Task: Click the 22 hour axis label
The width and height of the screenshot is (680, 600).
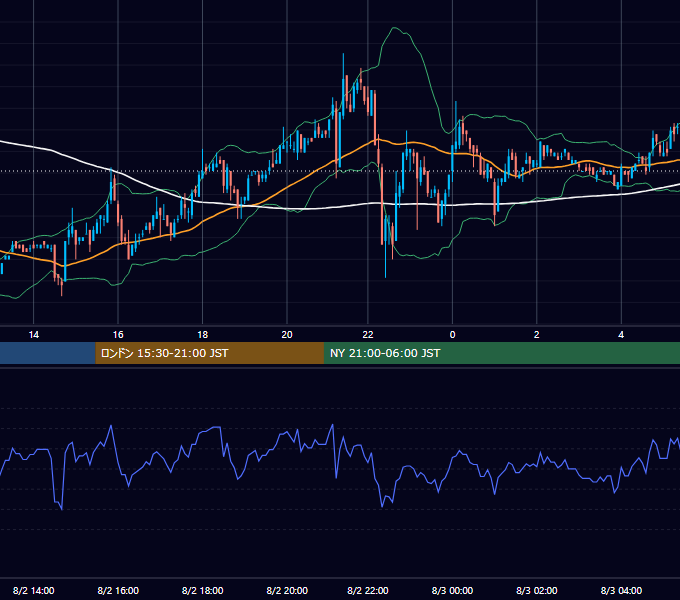Action: tap(368, 335)
